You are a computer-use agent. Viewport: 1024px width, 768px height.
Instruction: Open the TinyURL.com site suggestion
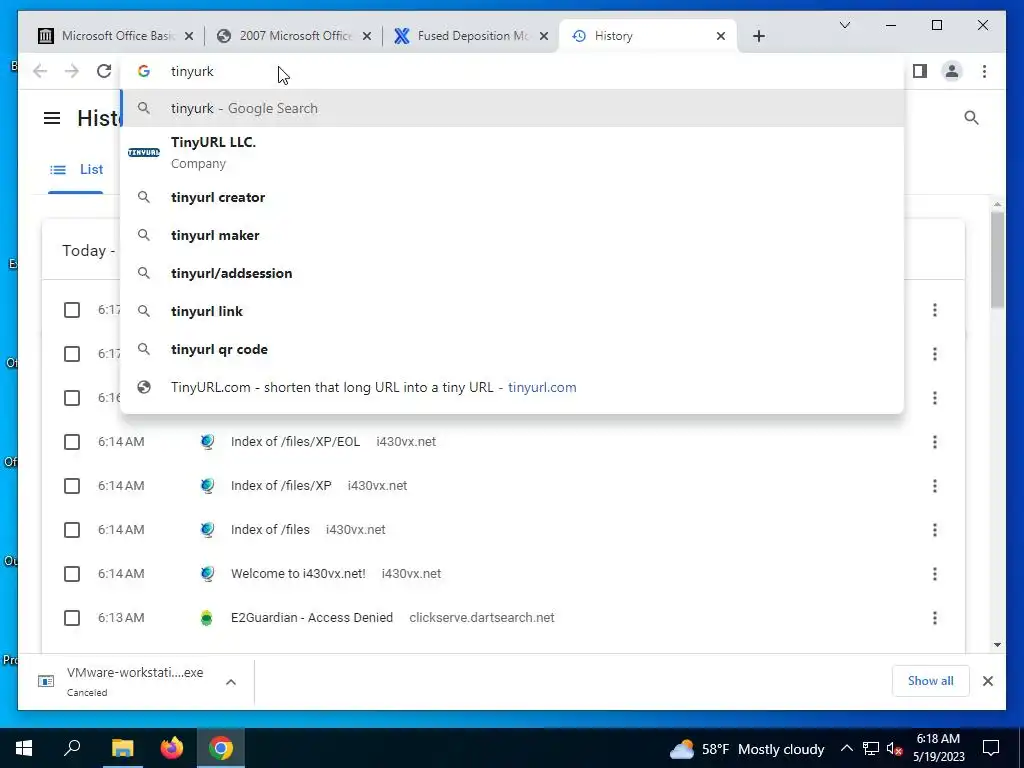(513, 387)
